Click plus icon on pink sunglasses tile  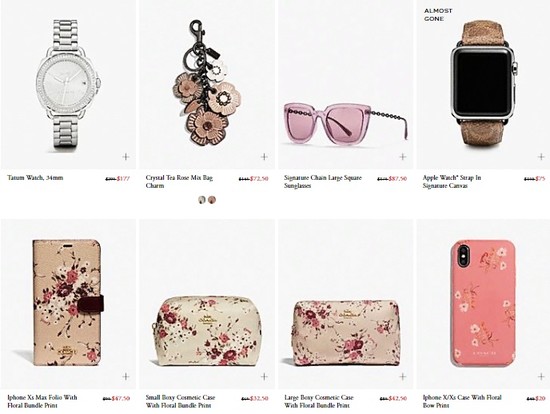pos(403,156)
